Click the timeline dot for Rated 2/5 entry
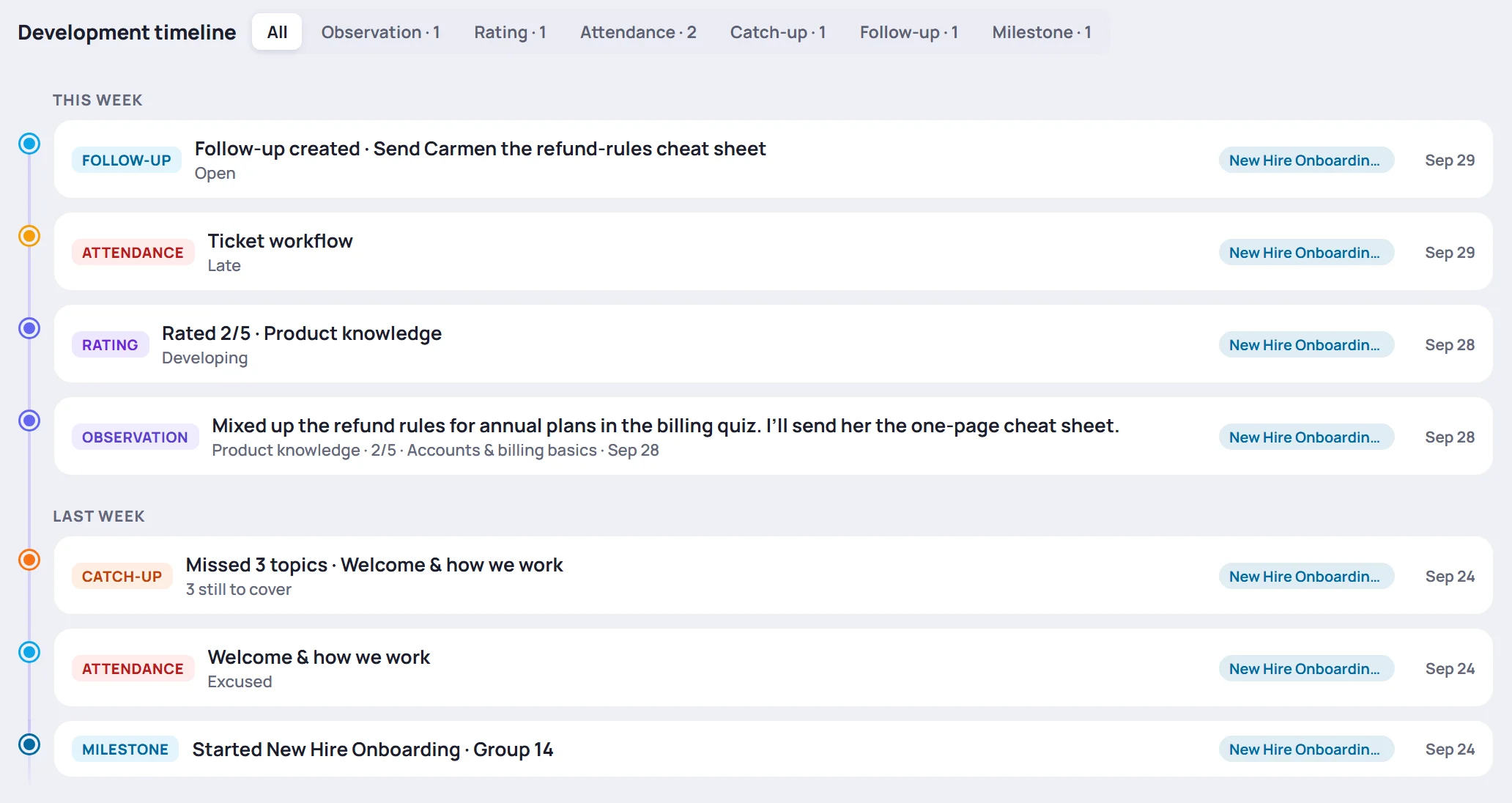Screen dimensions: 1512x803 (x=29, y=328)
